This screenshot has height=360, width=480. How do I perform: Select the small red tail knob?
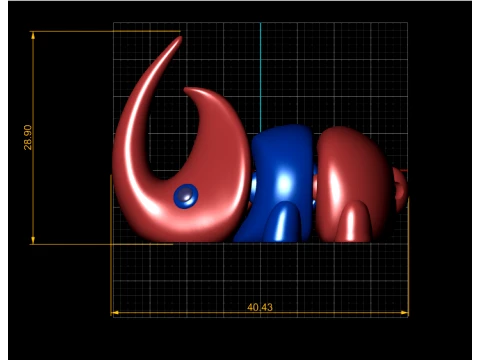tap(400, 190)
